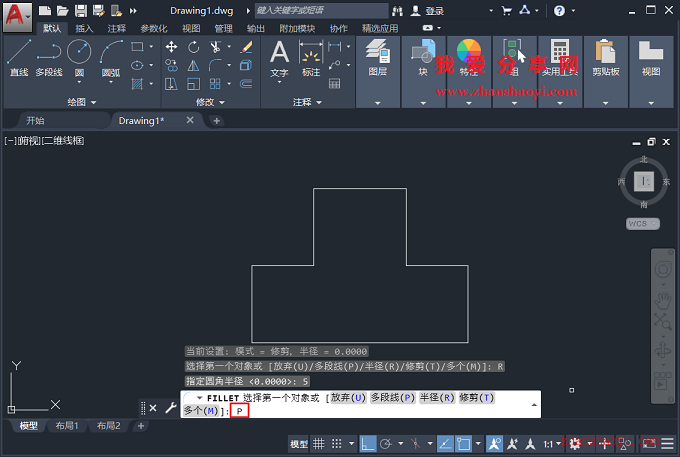Toggle isometric drafting in status bar
This screenshot has width=680, height=457.
point(415,444)
